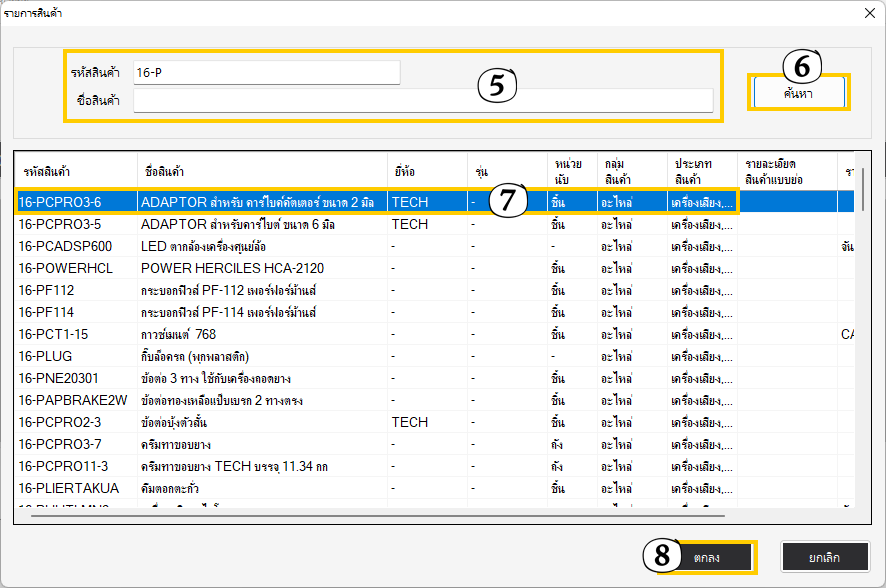This screenshot has height=588, width=886.
Task: Click the ตกลง confirm button
Action: (711, 556)
